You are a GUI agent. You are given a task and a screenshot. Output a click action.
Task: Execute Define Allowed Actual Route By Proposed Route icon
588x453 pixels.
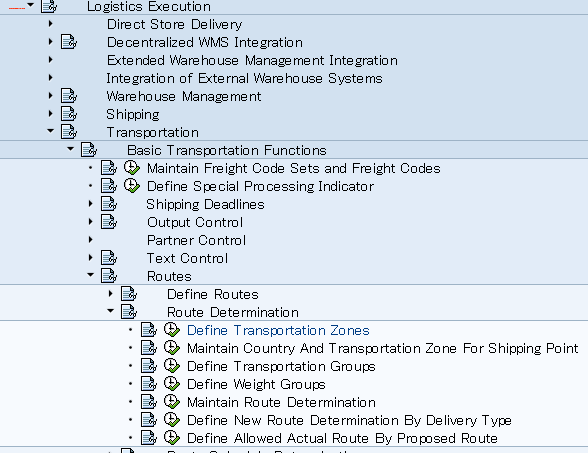172,438
